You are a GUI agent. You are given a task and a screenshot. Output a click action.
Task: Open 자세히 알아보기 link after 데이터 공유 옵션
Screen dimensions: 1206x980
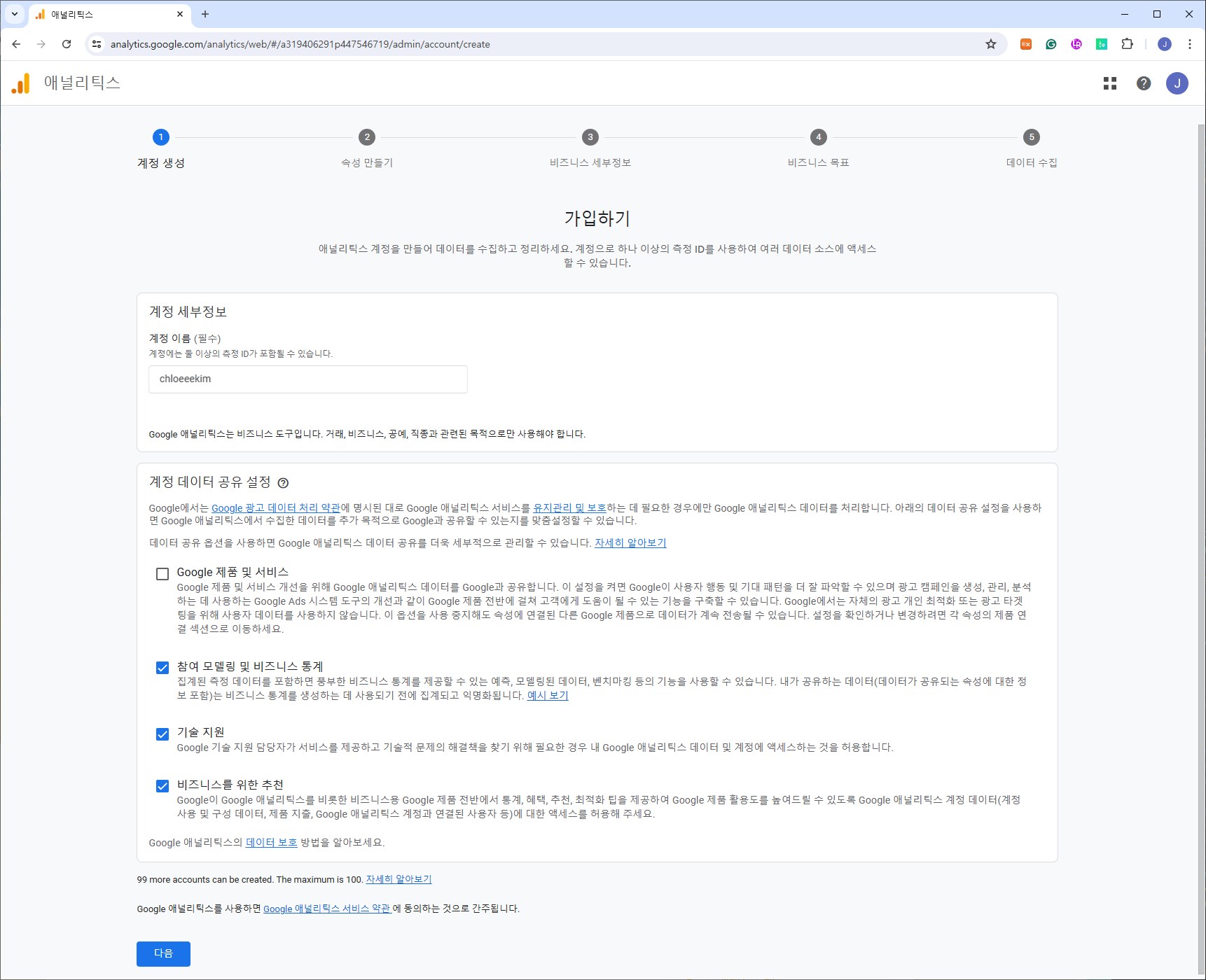point(630,543)
